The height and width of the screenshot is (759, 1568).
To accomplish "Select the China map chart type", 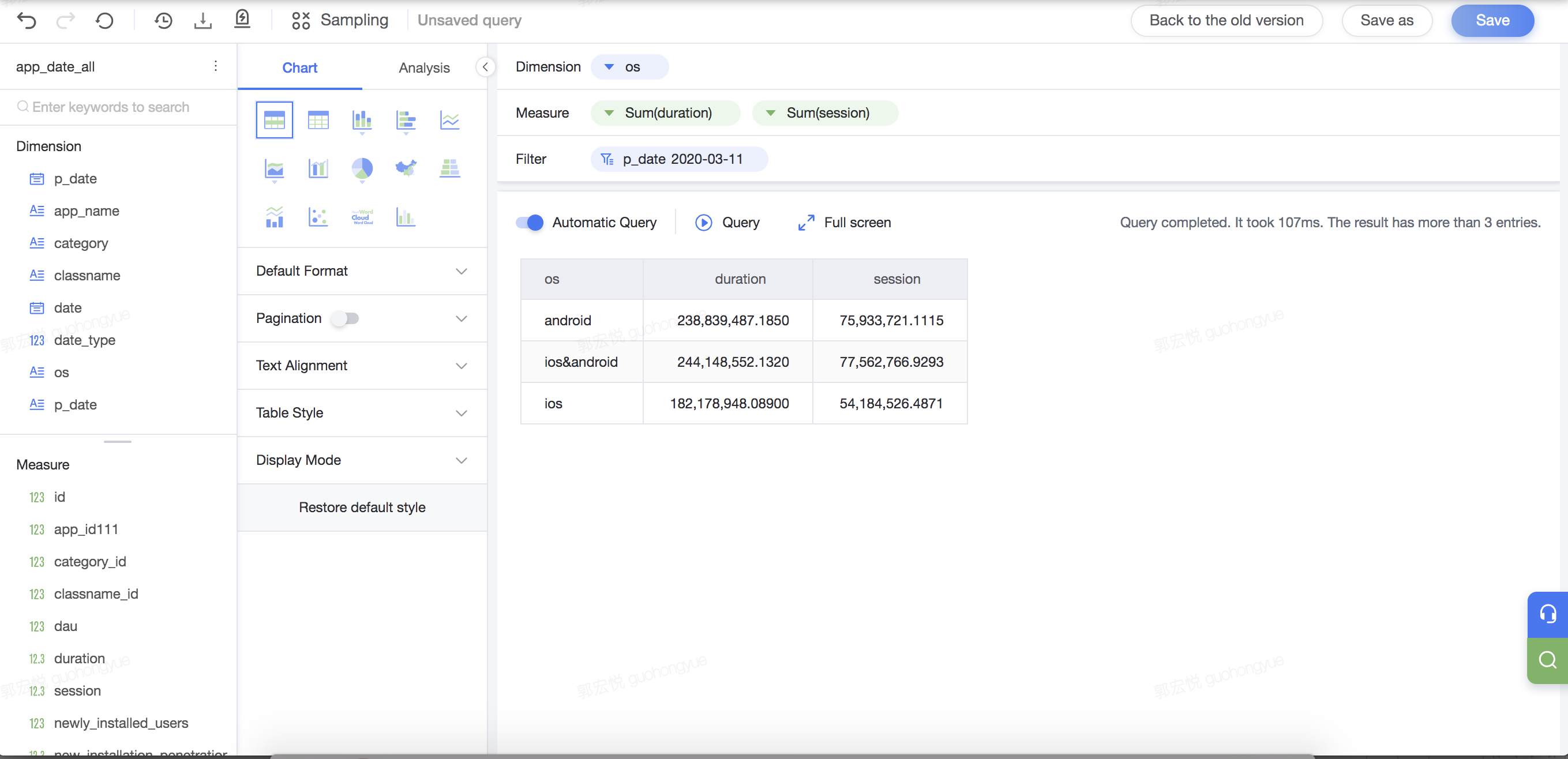I will click(x=406, y=167).
